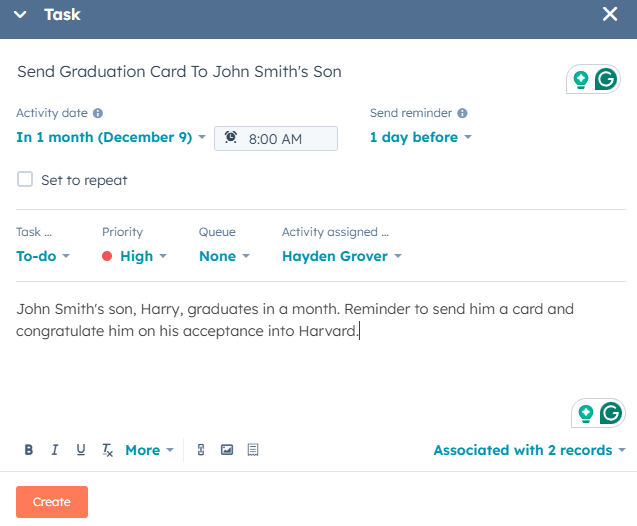The width and height of the screenshot is (637, 526).
Task: Click the lightbulb icon in the notes area
Action: tap(584, 412)
